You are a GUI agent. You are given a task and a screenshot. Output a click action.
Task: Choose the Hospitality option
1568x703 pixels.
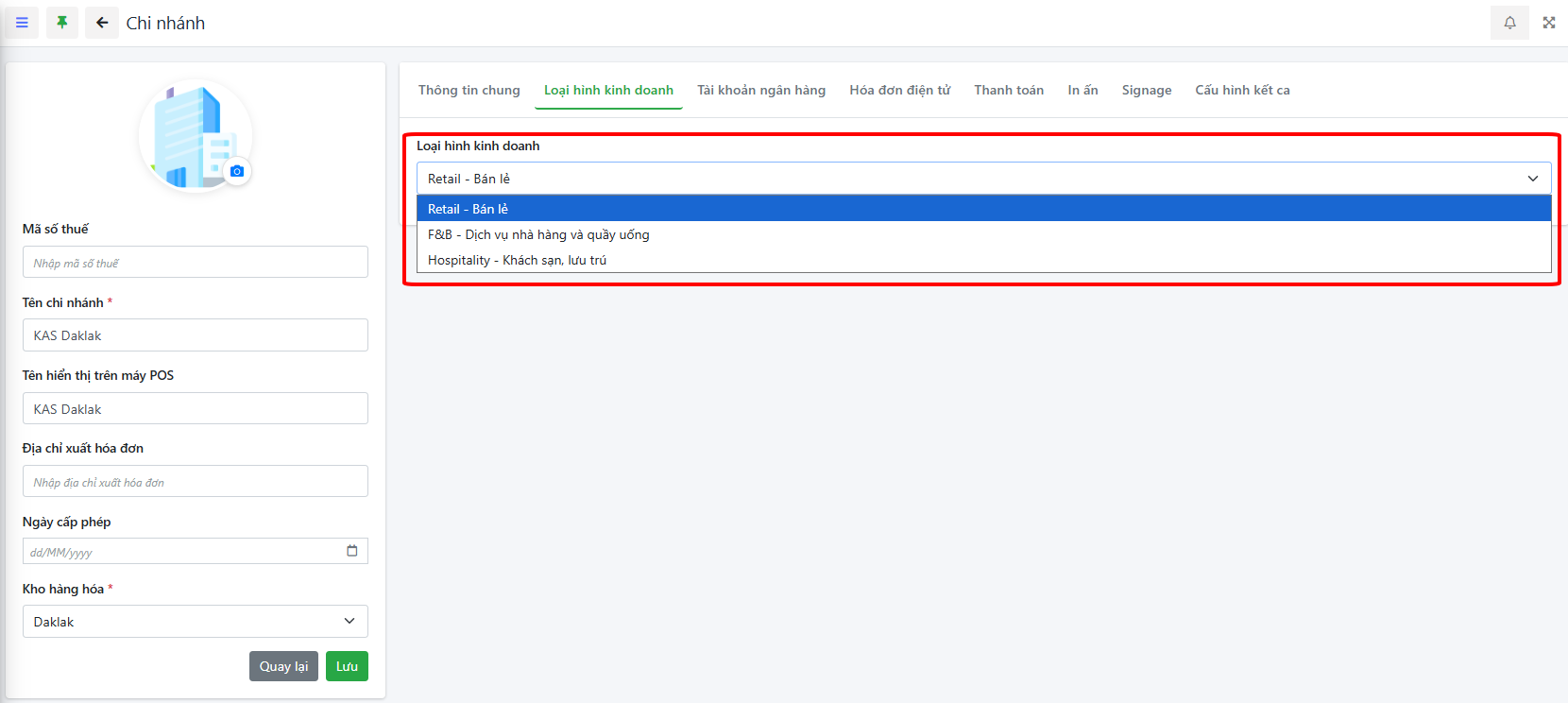click(517, 260)
